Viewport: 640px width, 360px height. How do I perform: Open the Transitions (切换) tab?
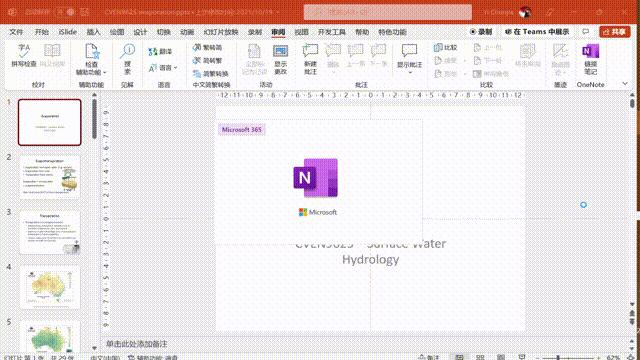pos(164,32)
